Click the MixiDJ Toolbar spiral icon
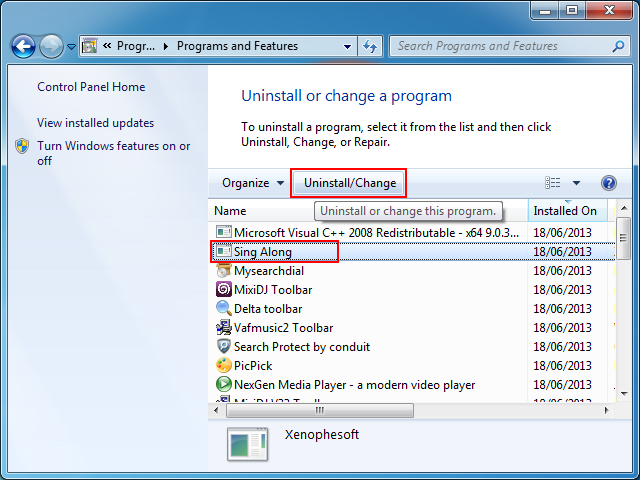Viewport: 640px width, 480px height. point(224,289)
